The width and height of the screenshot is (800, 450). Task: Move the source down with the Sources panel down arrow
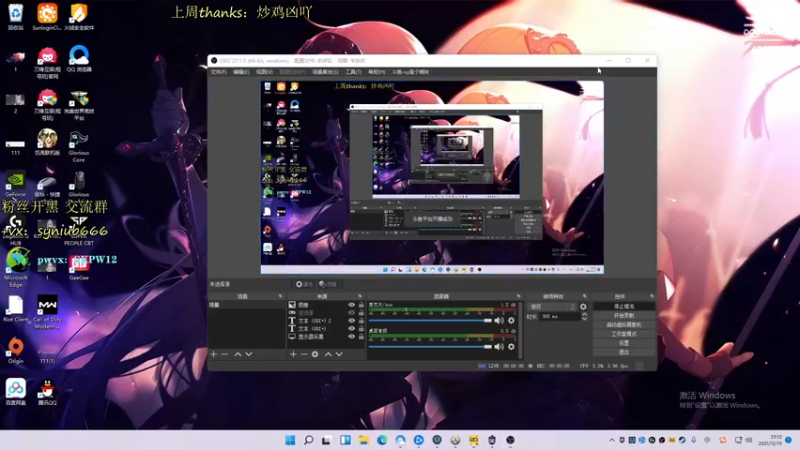[339, 354]
